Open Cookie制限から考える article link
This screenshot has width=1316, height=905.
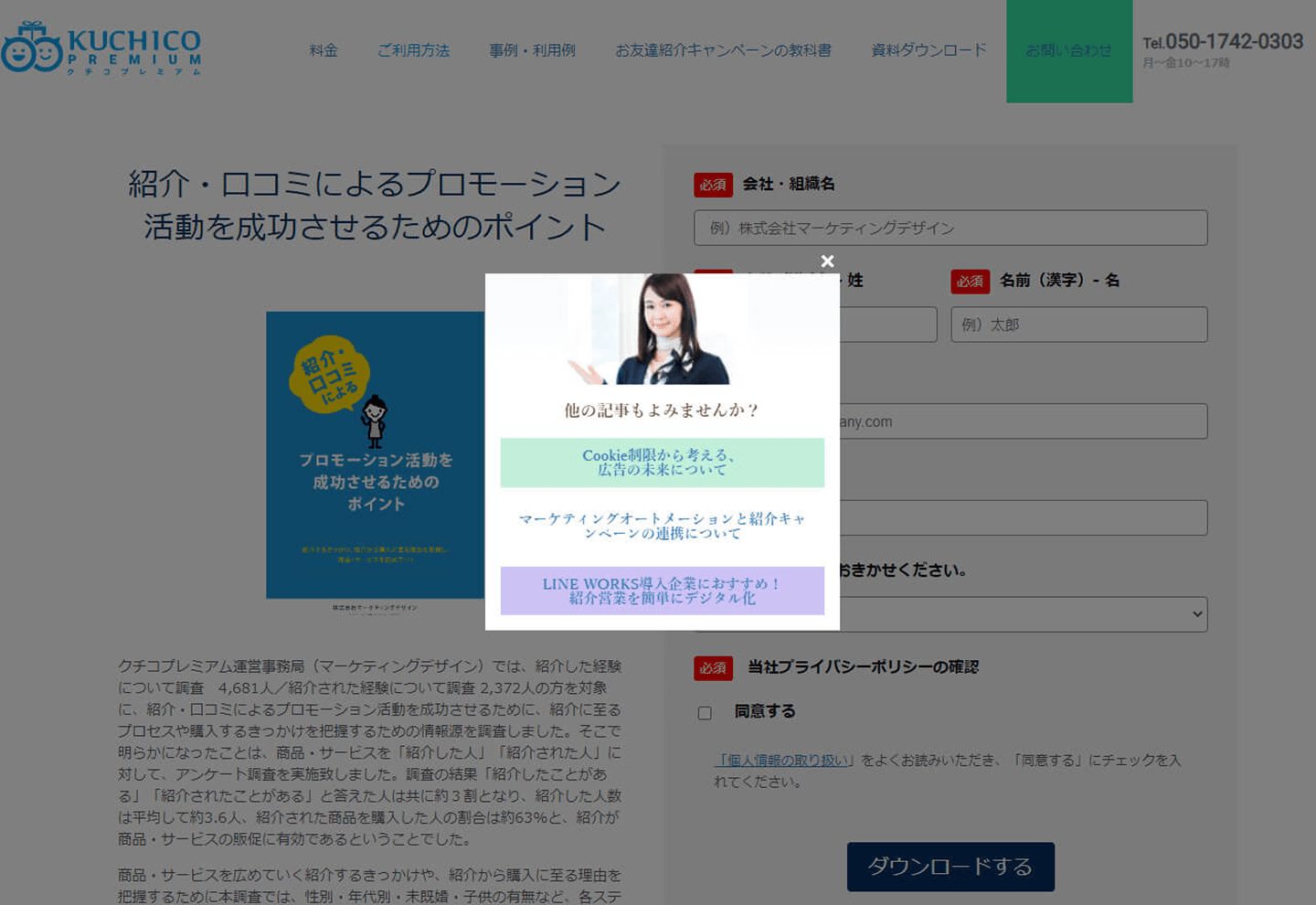click(661, 463)
